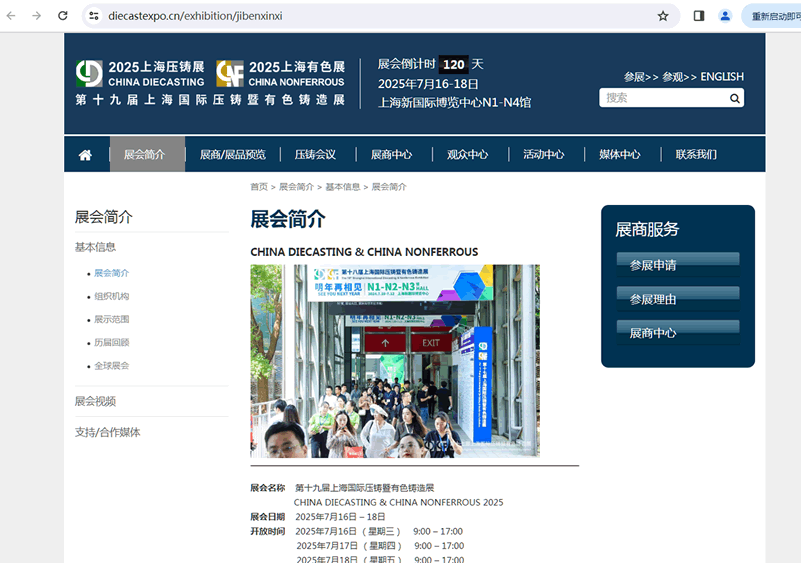Click the 展商服务 panel title
Viewport: 801px width, 563px height.
(x=647, y=229)
